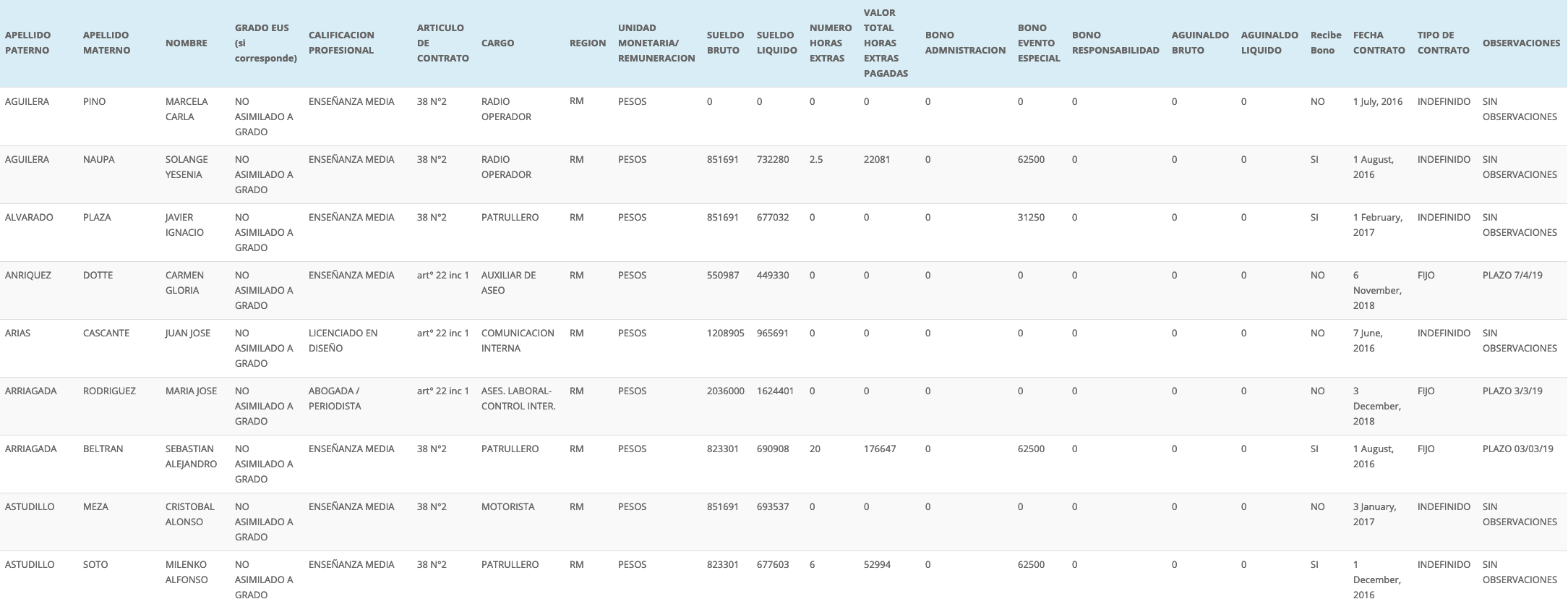
Task: Select gross salary 1208905
Action: (x=726, y=333)
